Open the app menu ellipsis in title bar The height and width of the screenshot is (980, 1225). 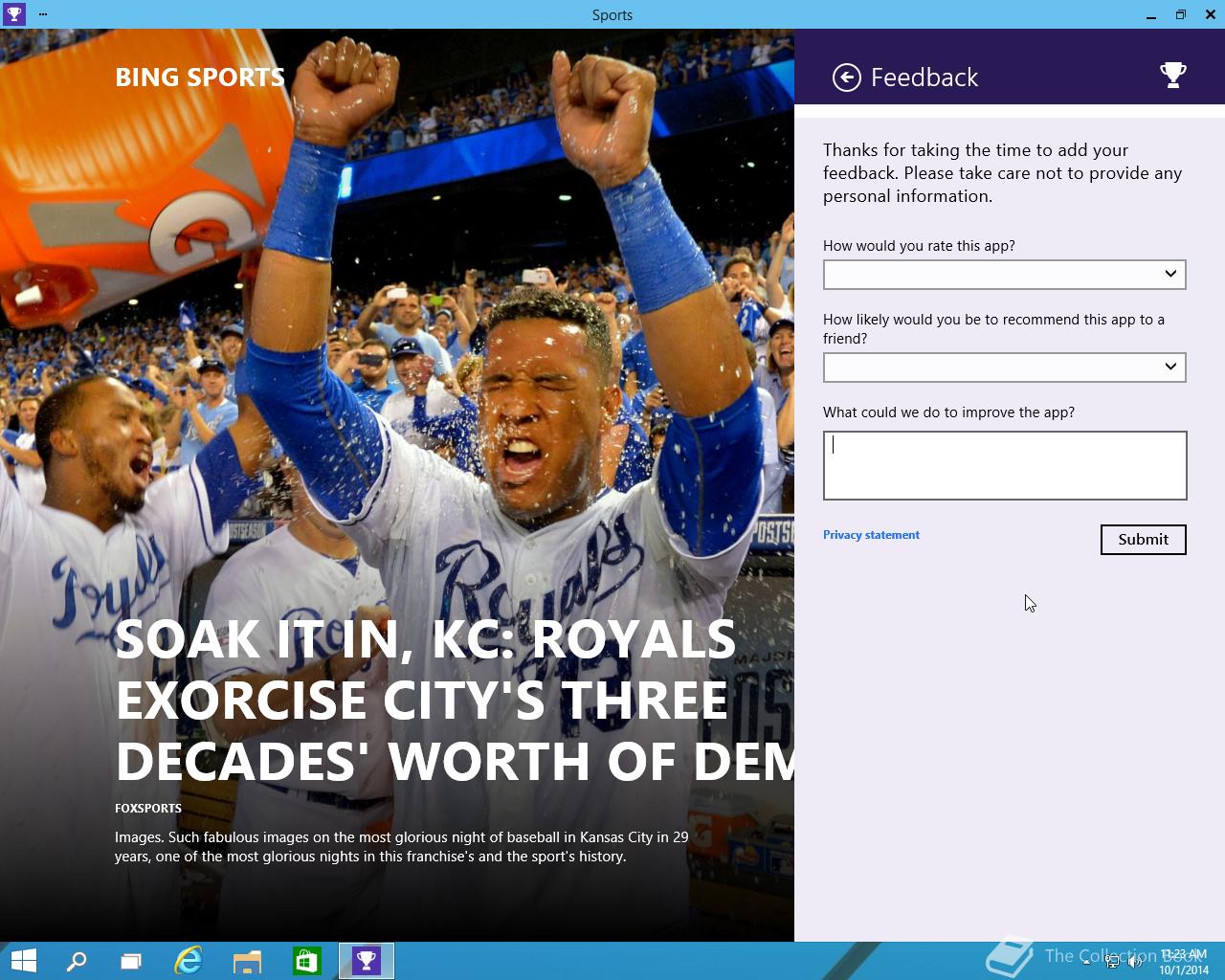43,14
